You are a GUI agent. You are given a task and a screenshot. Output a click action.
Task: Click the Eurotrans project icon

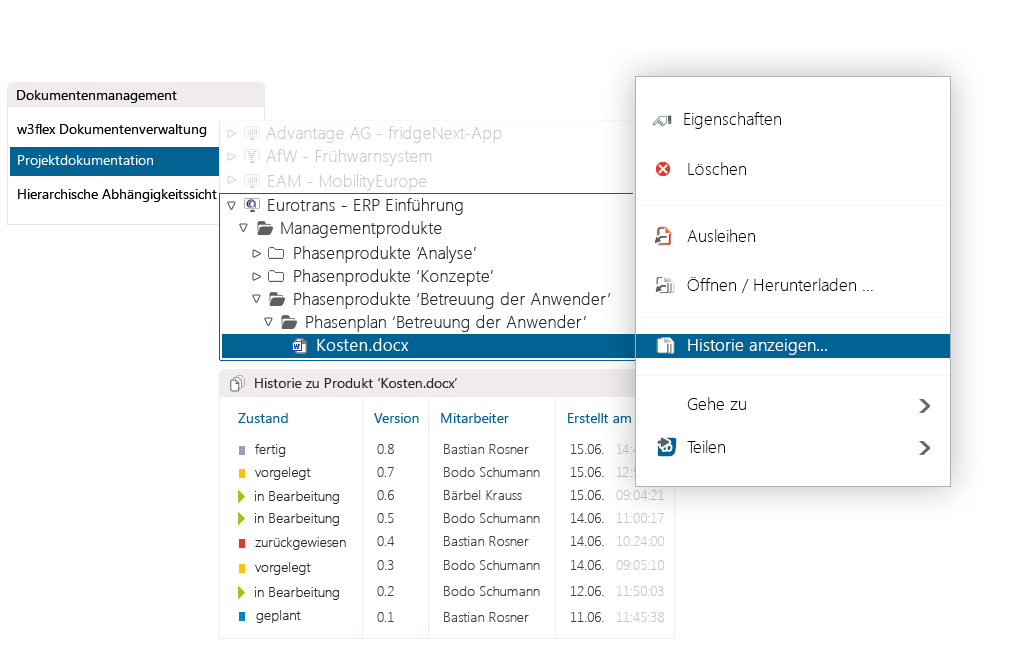tap(251, 206)
